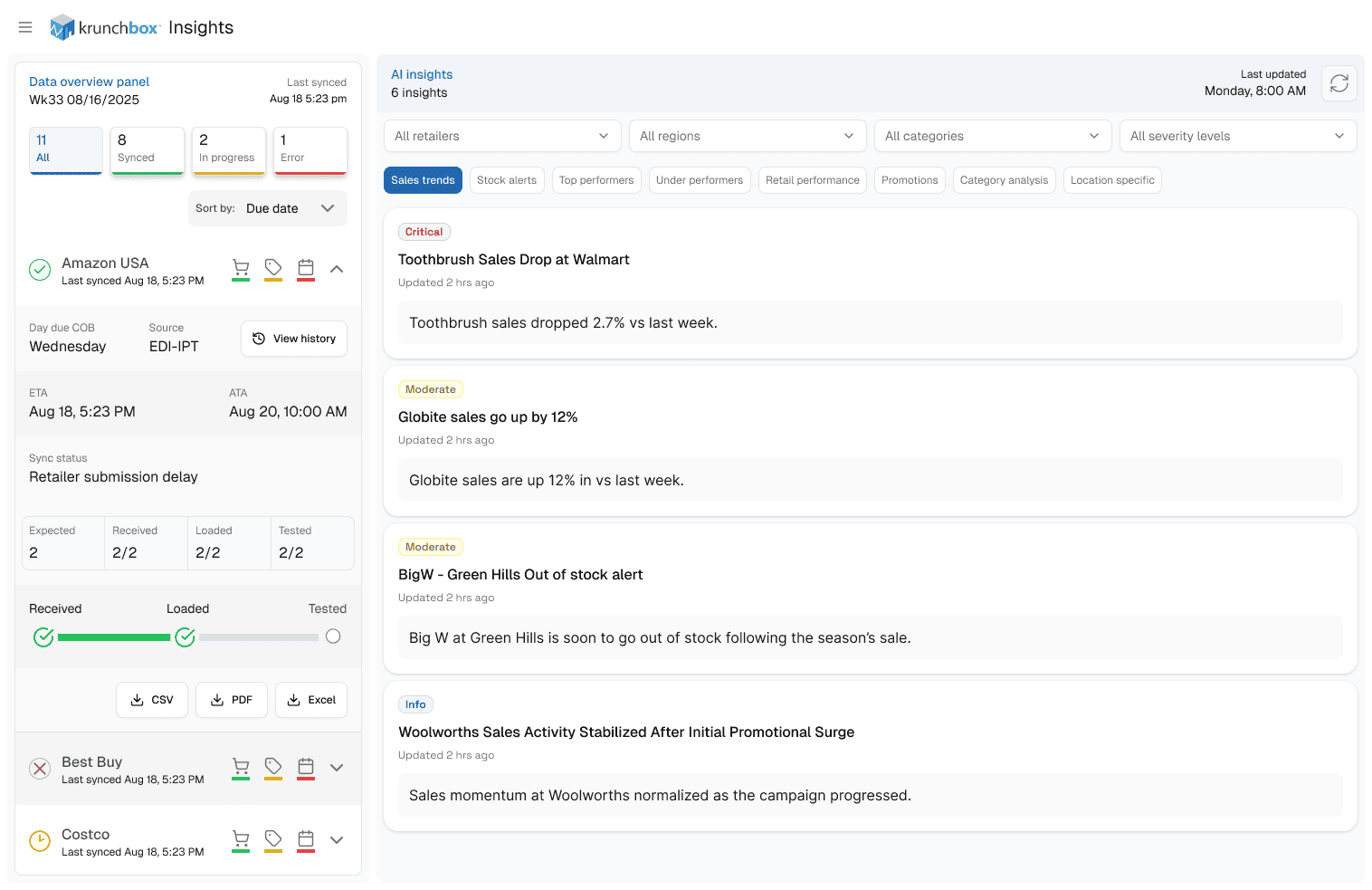Click the Costco calendar icon
Image resolution: width=1372 pixels, height=890 pixels.
click(x=306, y=839)
